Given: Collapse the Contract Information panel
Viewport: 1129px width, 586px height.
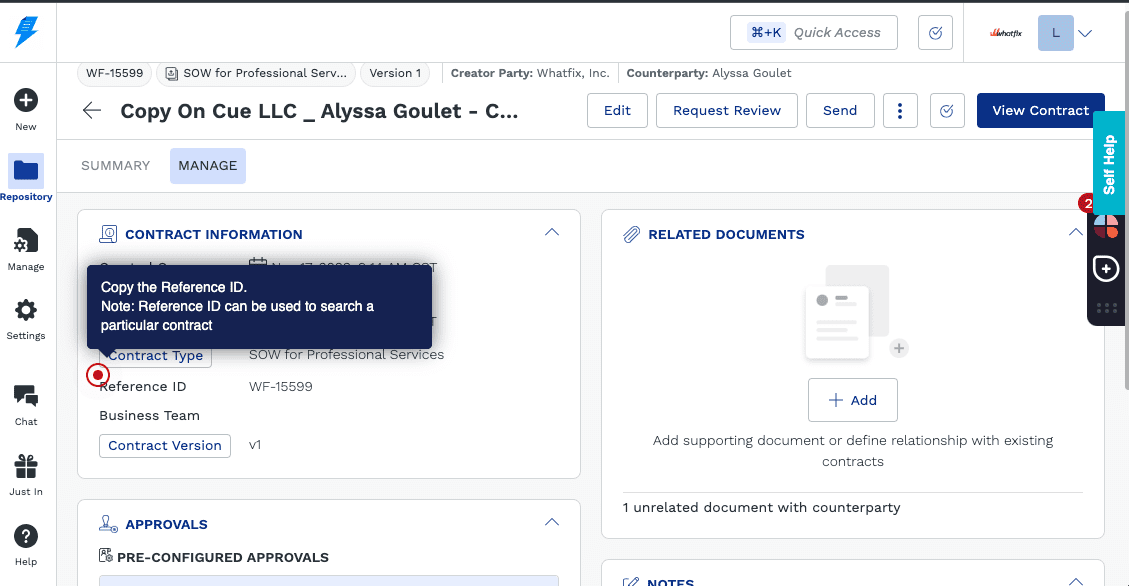Looking at the screenshot, I should point(552,231).
